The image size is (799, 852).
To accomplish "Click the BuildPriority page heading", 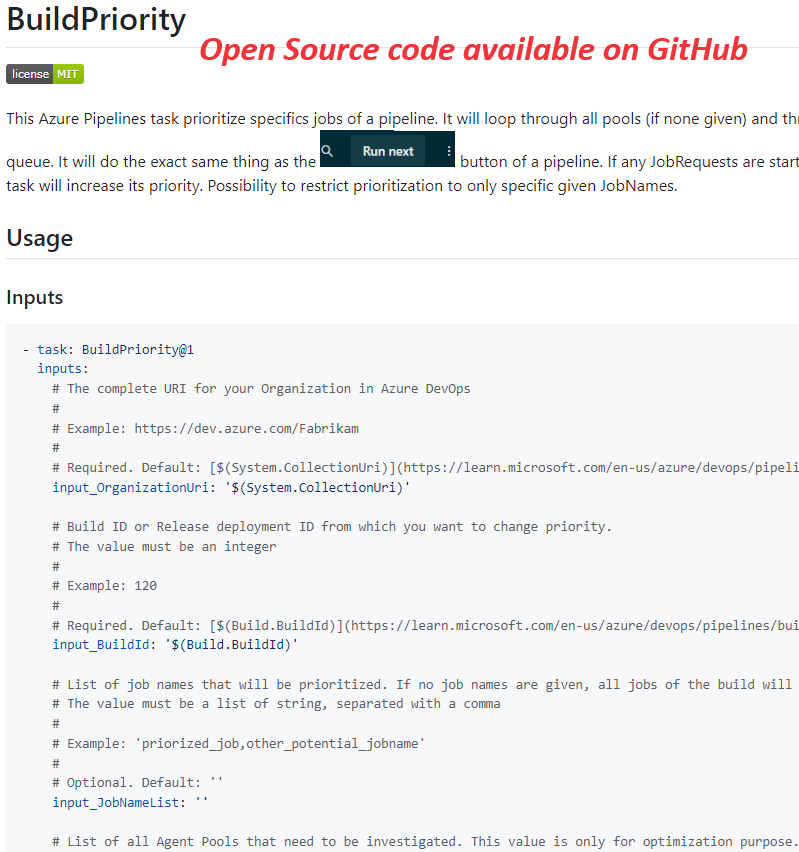I will coord(96,20).
